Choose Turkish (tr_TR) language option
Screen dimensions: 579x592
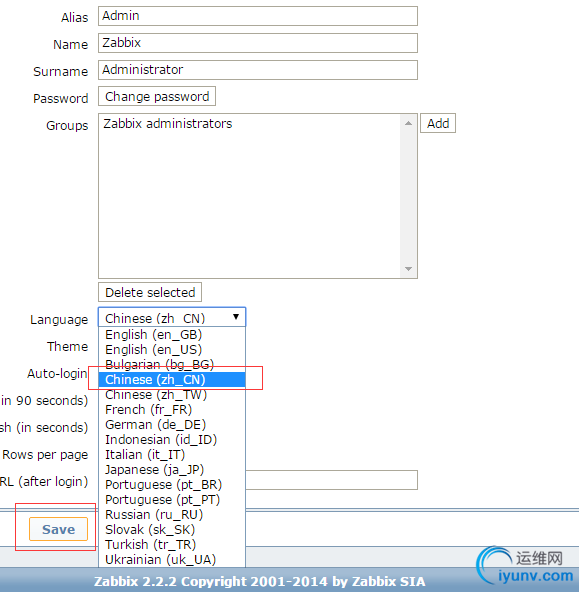click(172, 544)
